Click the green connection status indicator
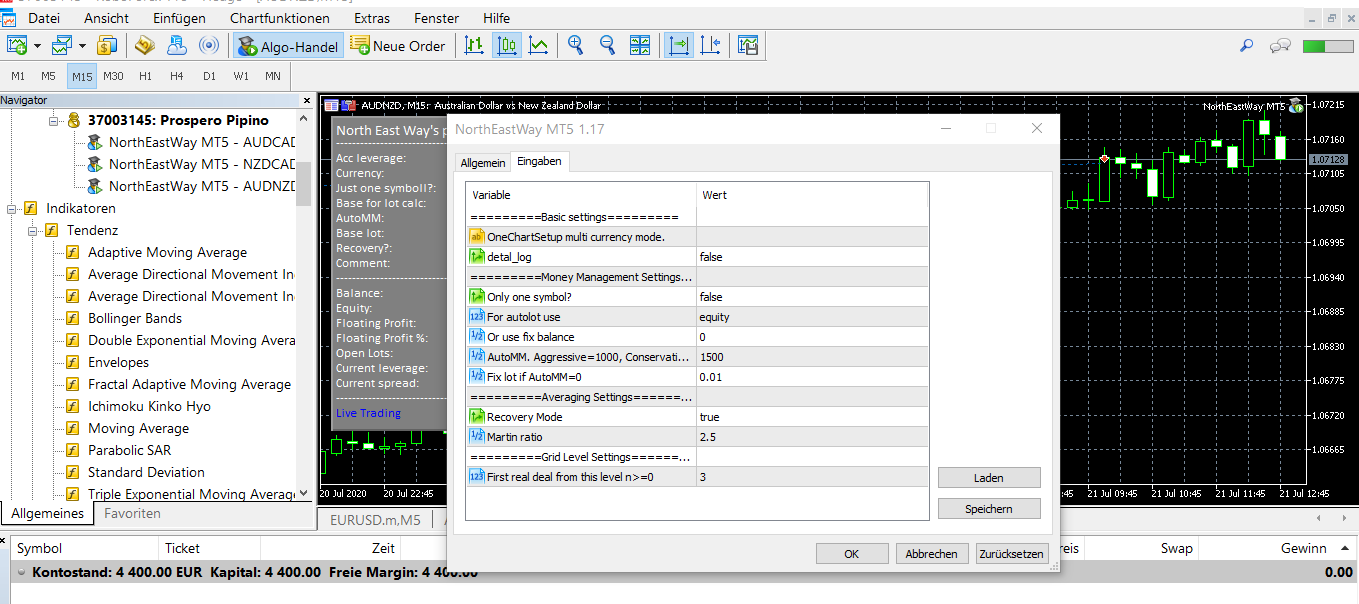1359x604 pixels. (1328, 46)
